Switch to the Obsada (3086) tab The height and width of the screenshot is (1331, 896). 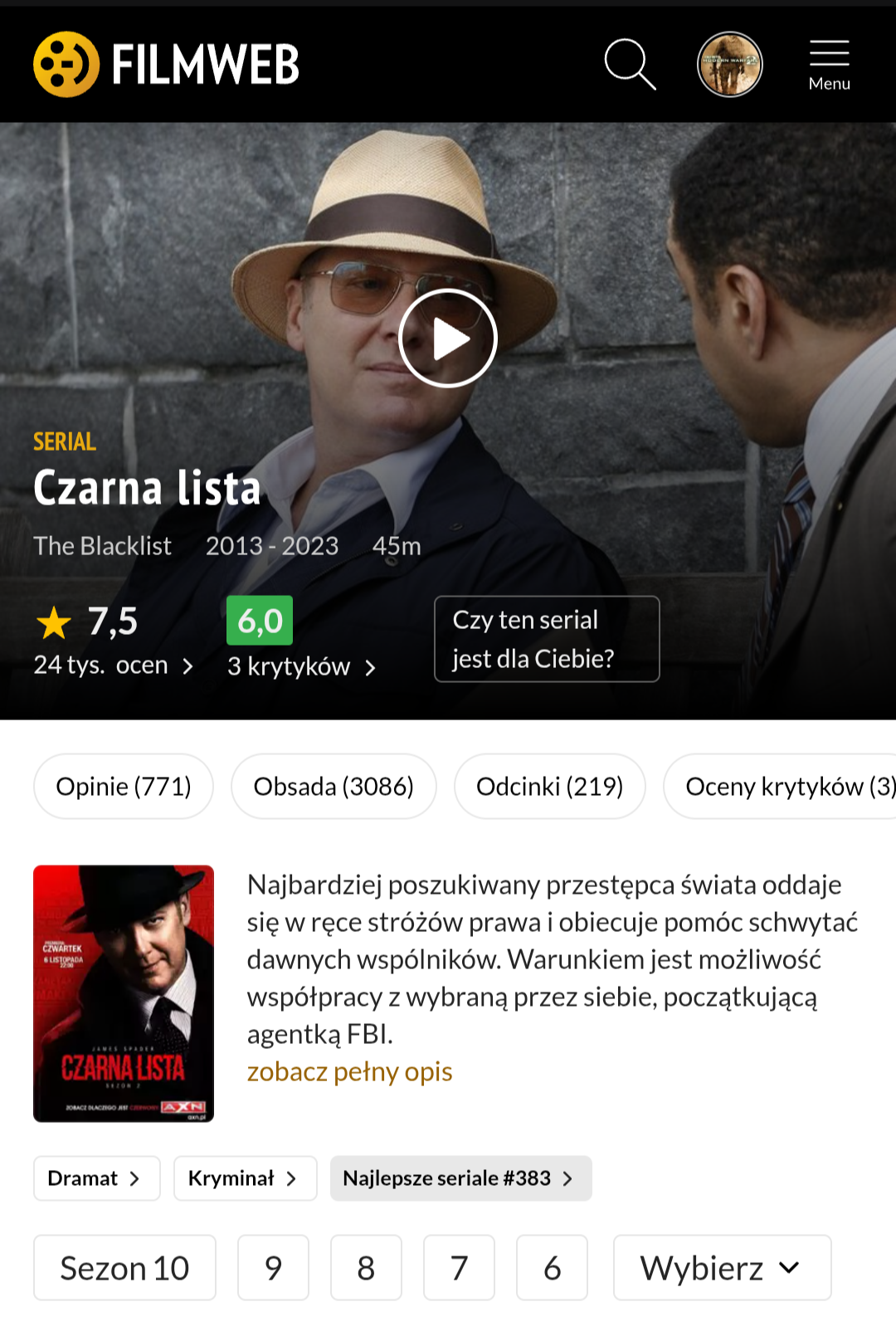click(x=334, y=786)
